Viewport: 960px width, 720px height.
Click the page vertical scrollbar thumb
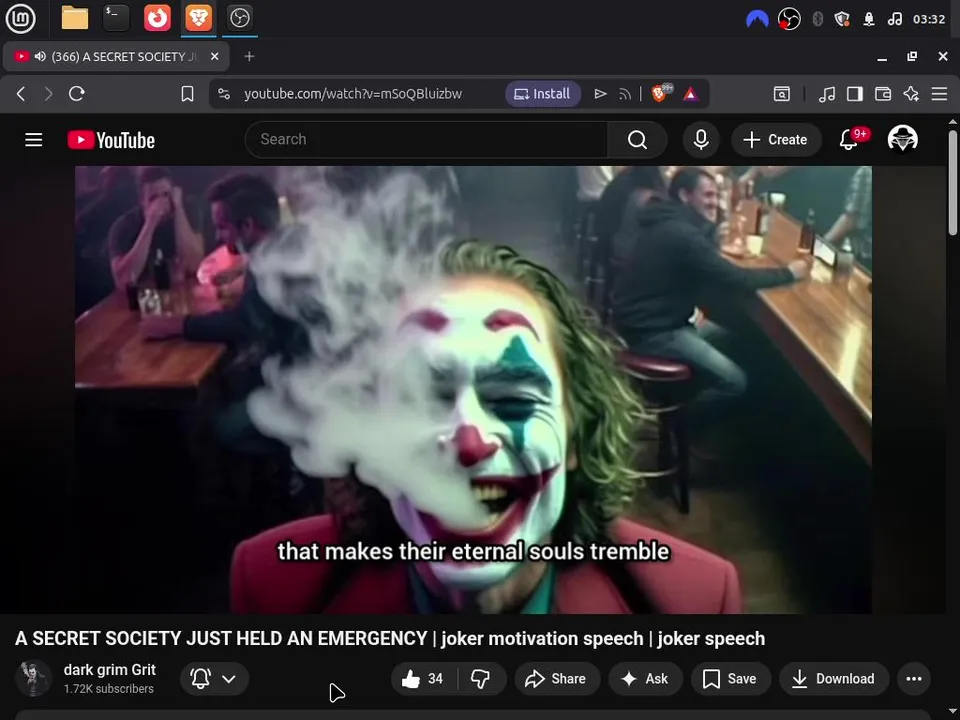pos(953,182)
